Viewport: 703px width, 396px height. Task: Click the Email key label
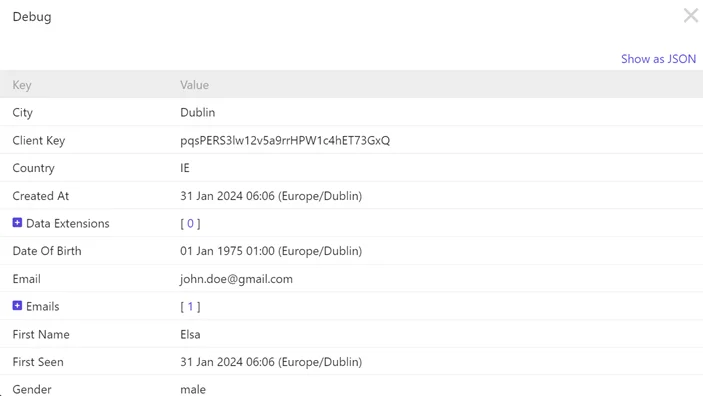pos(26,279)
